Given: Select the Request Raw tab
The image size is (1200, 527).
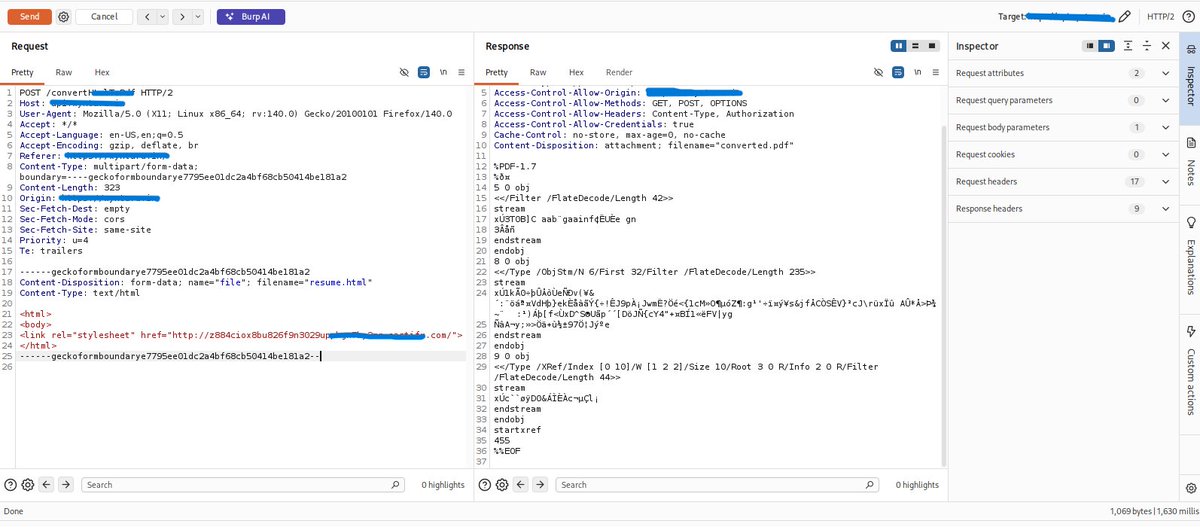Looking at the screenshot, I should [64, 73].
